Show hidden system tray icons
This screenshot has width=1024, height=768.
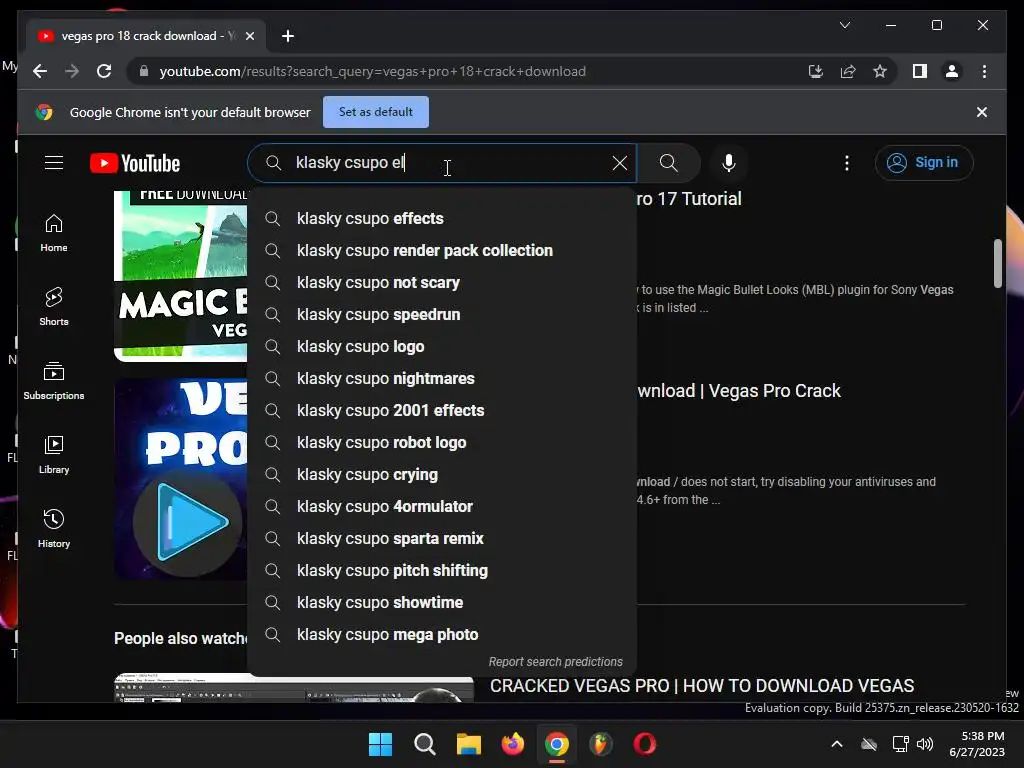point(837,744)
